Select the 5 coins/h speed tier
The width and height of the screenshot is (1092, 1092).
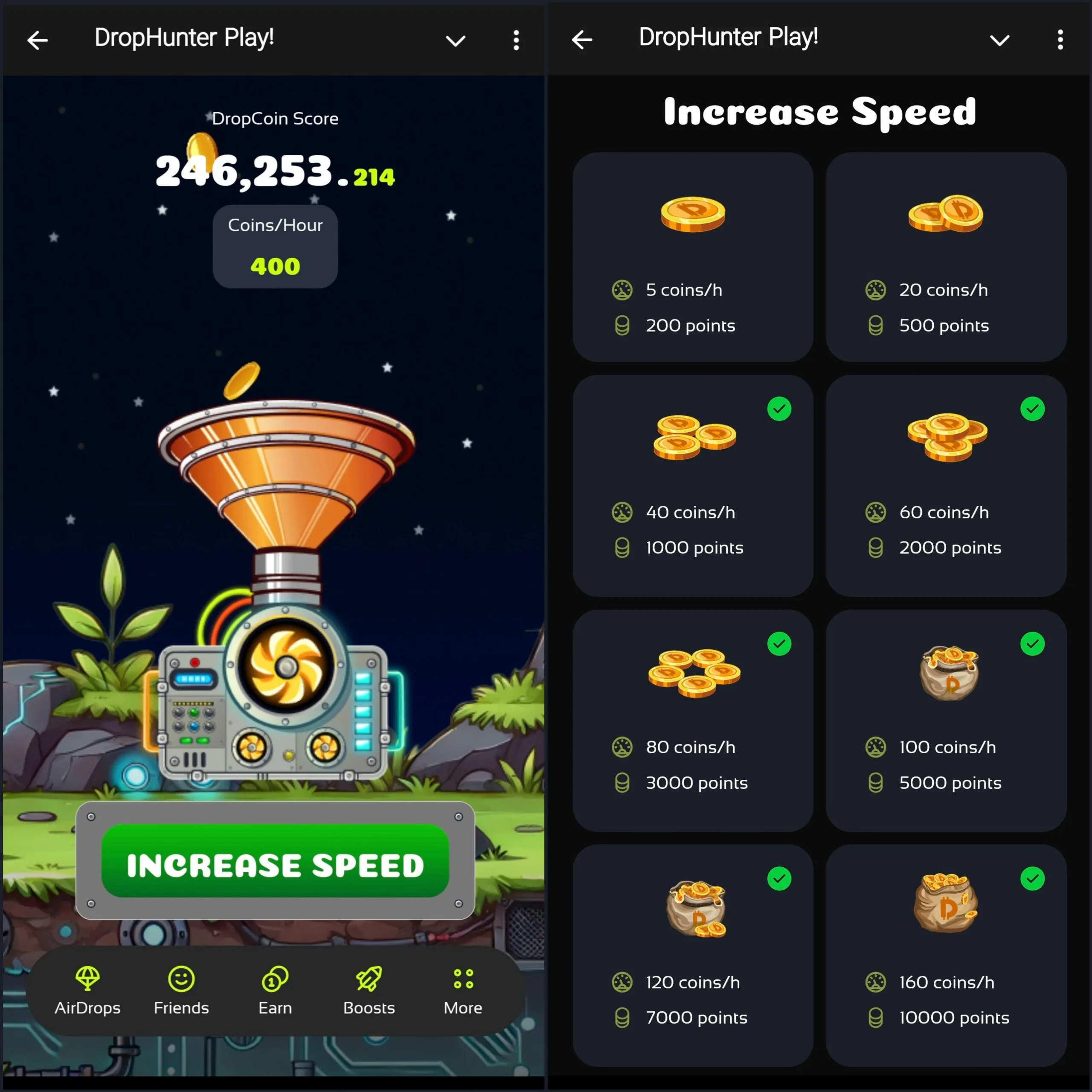coord(693,256)
